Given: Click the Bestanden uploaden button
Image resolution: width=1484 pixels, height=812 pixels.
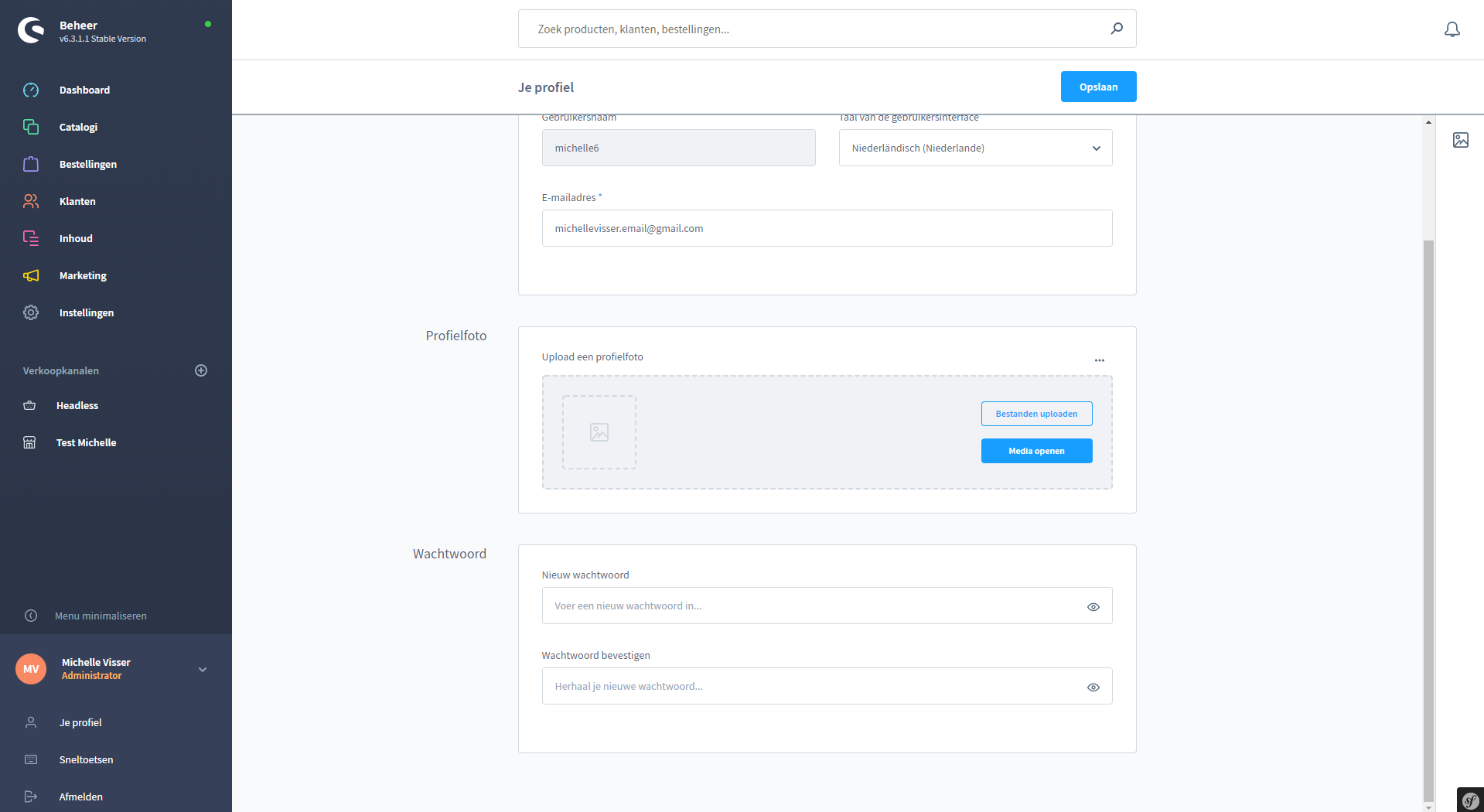Looking at the screenshot, I should coord(1035,414).
